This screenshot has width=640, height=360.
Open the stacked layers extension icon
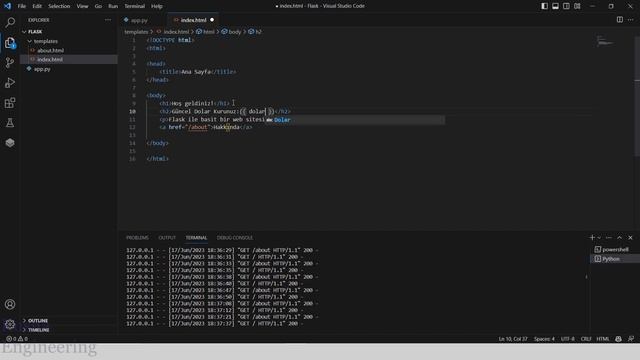coord(10,142)
